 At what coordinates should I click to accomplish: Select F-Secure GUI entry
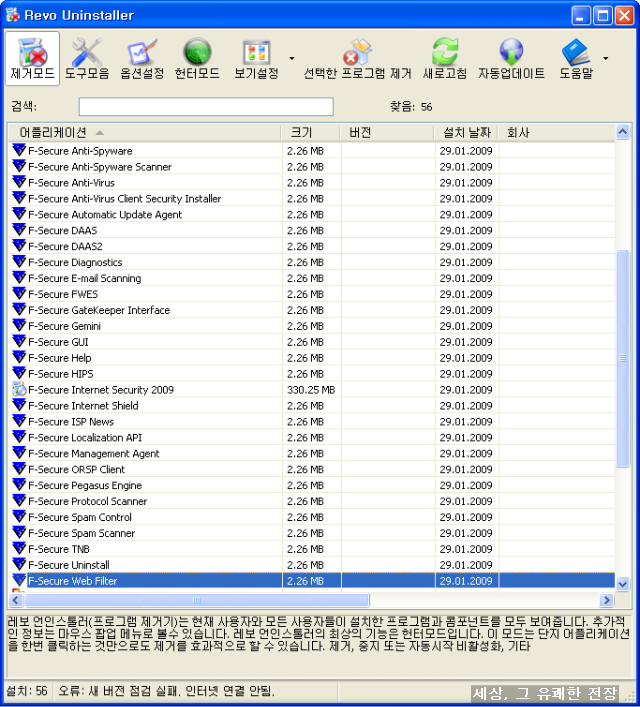[x=58, y=342]
